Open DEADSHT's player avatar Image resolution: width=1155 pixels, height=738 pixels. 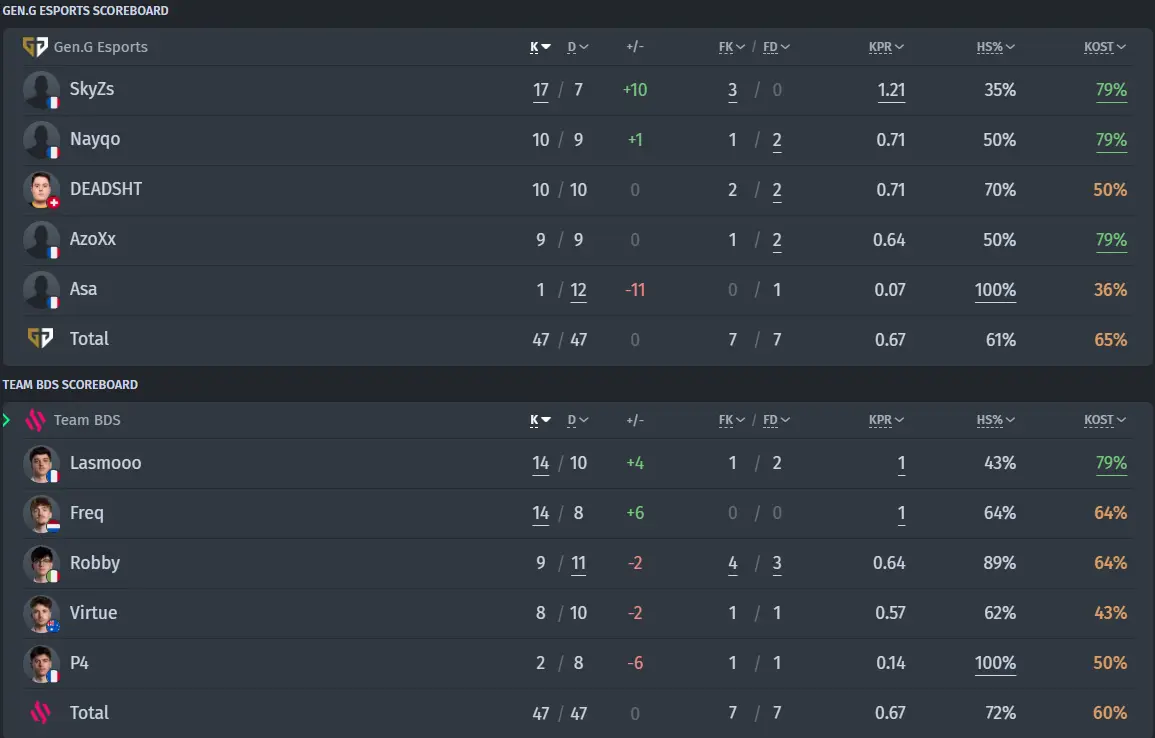(41, 190)
